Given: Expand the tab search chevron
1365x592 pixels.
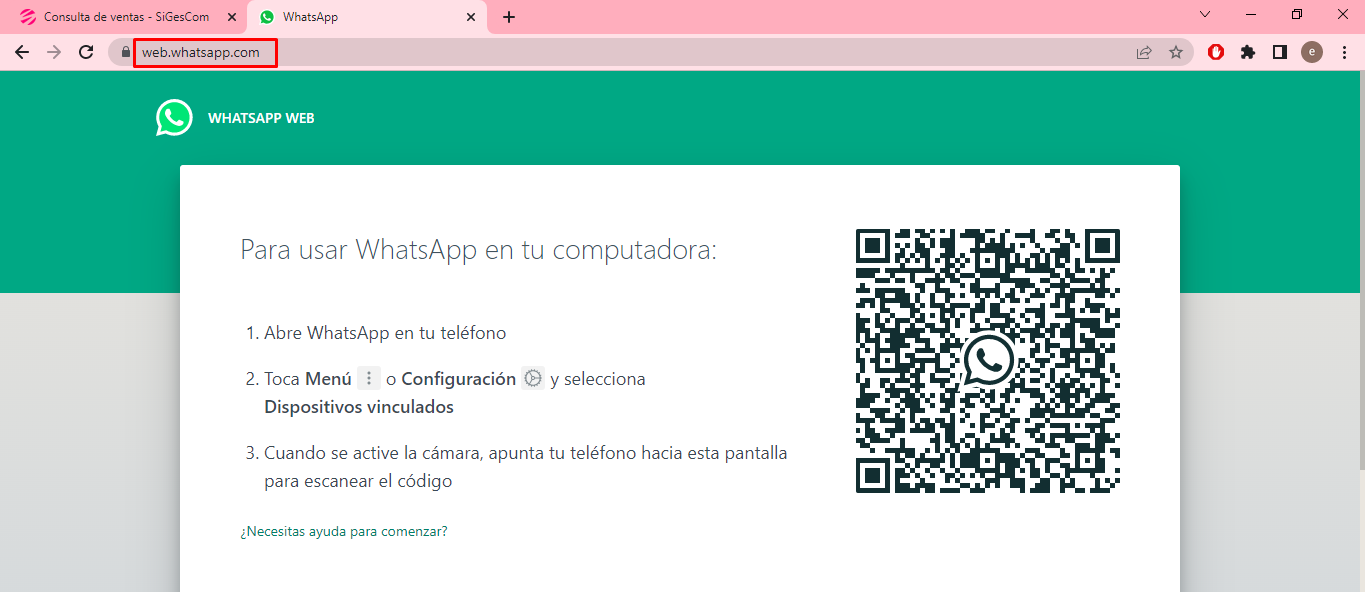Looking at the screenshot, I should tap(1205, 15).
